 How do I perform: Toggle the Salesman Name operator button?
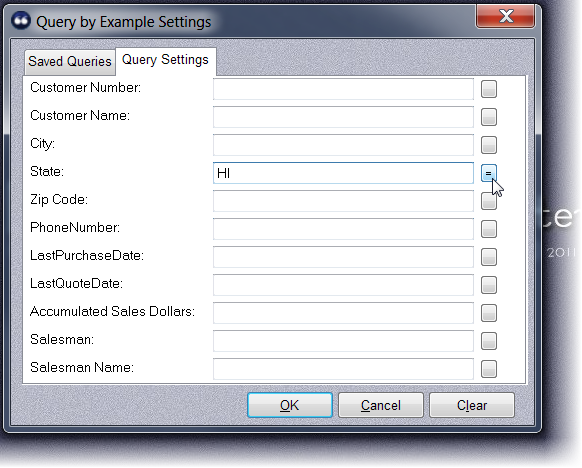pyautogui.click(x=488, y=369)
